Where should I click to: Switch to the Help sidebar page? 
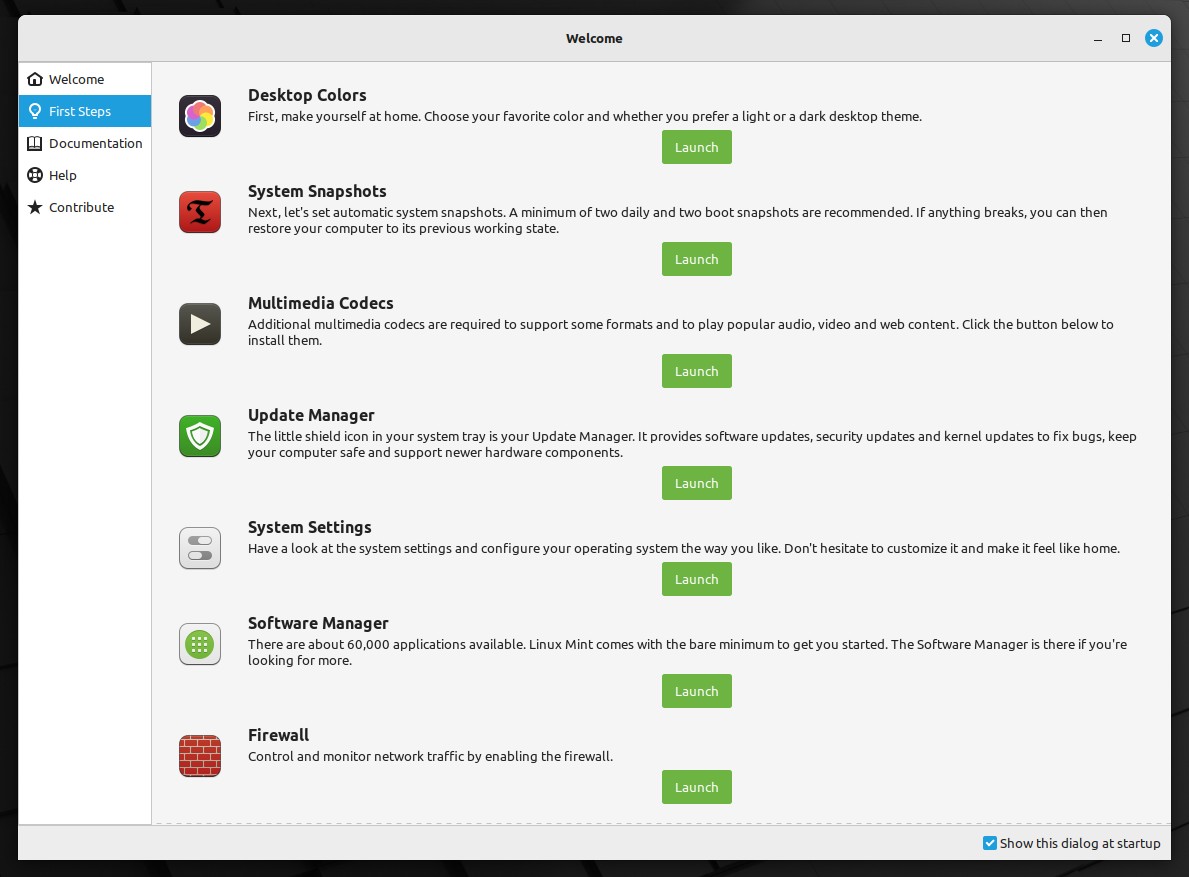click(85, 175)
